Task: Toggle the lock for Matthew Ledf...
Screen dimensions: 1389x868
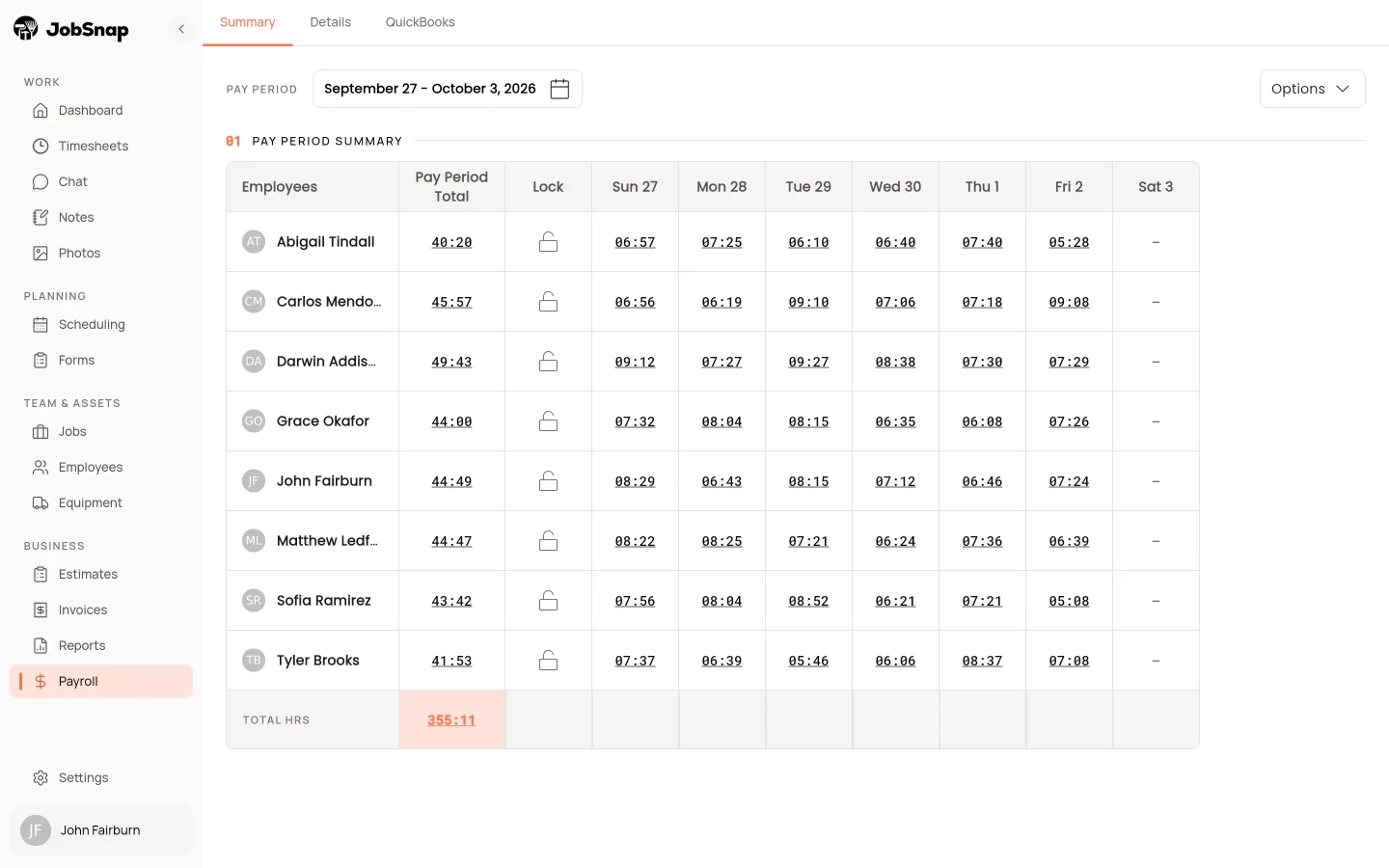Action: tap(548, 541)
